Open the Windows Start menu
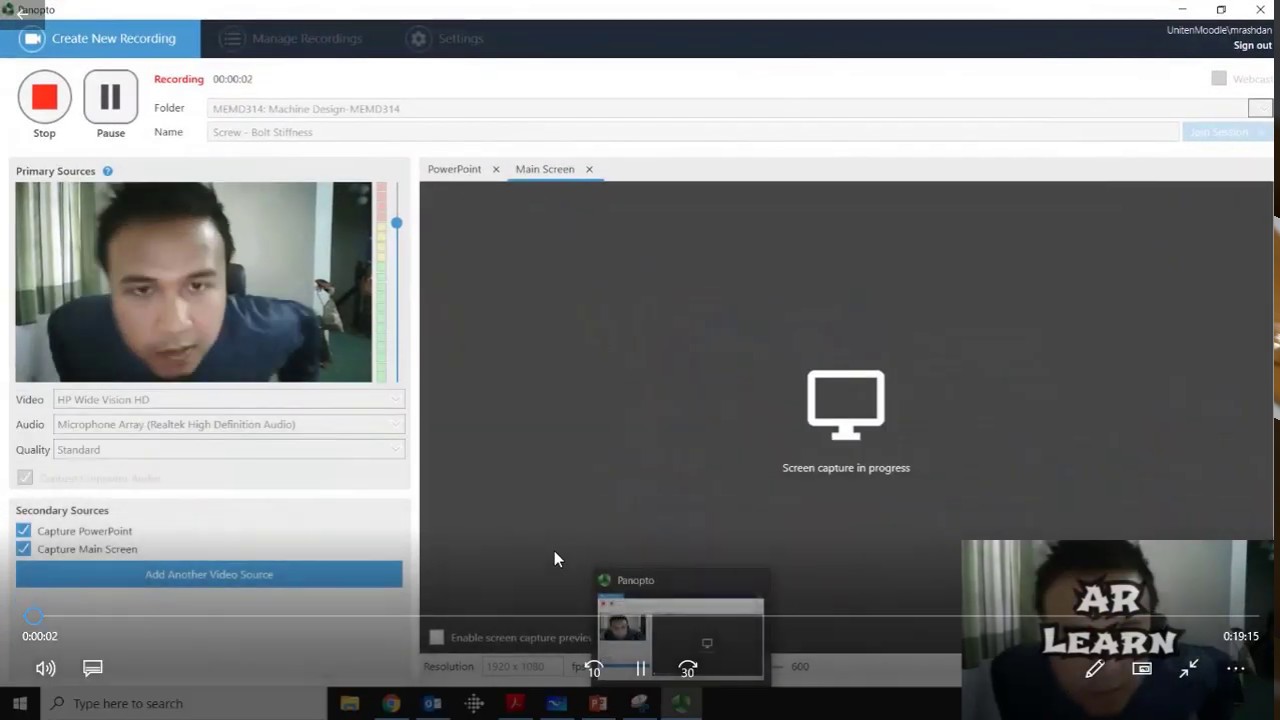 tap(19, 703)
